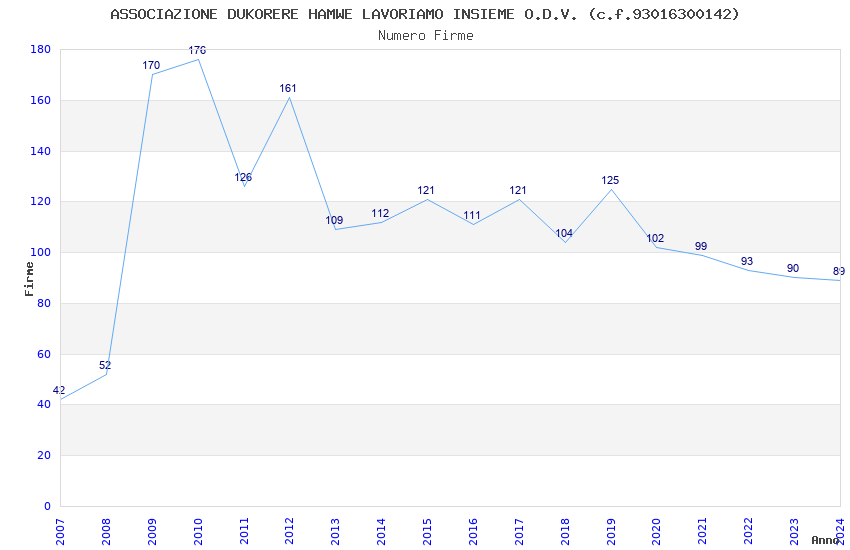Viewport: 850px width, 550px height.
Task: Click the 100 y-axis tick value
Action: click(41, 253)
